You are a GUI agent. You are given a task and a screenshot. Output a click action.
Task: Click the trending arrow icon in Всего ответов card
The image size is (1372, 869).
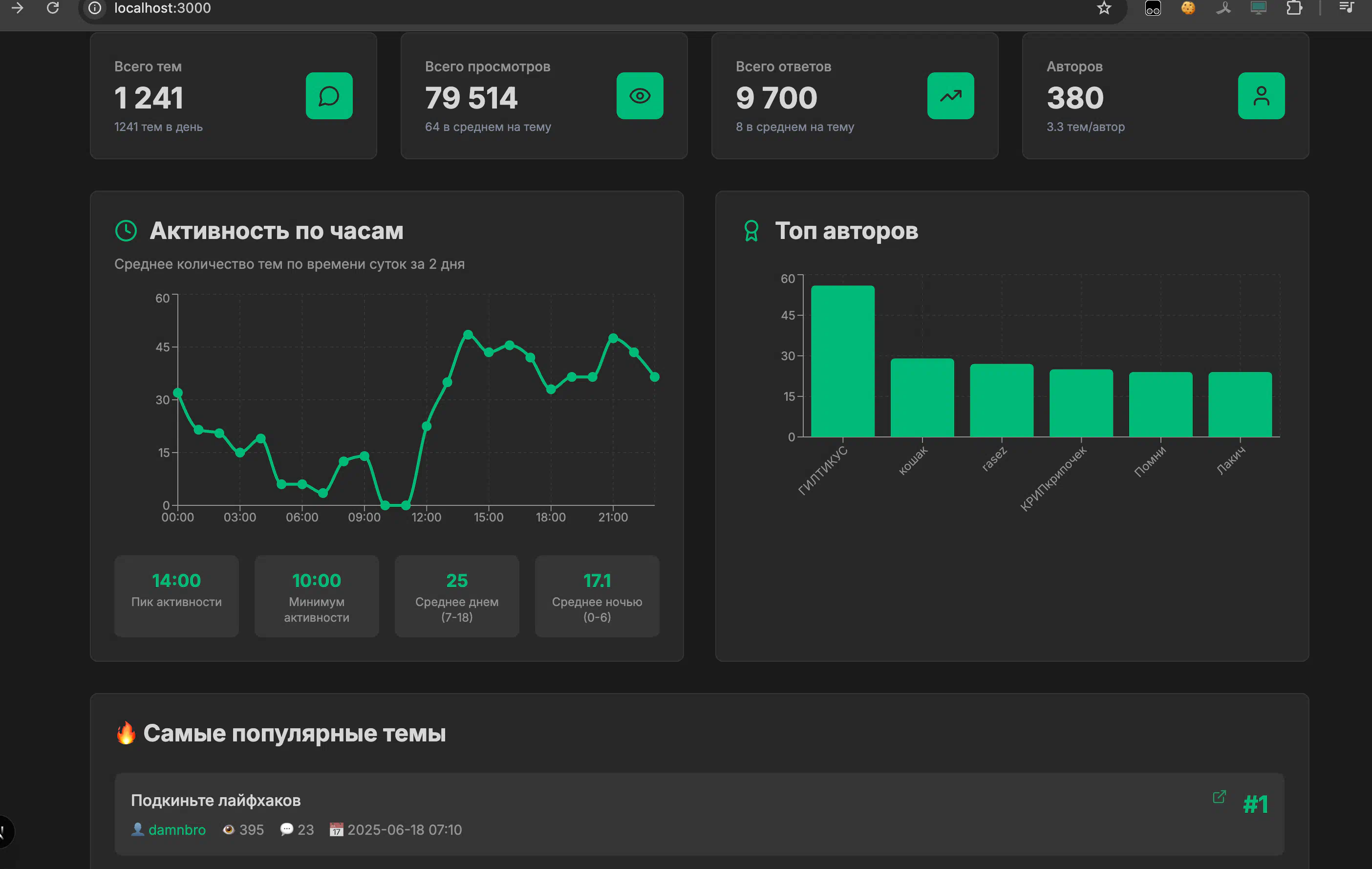pyautogui.click(x=950, y=96)
